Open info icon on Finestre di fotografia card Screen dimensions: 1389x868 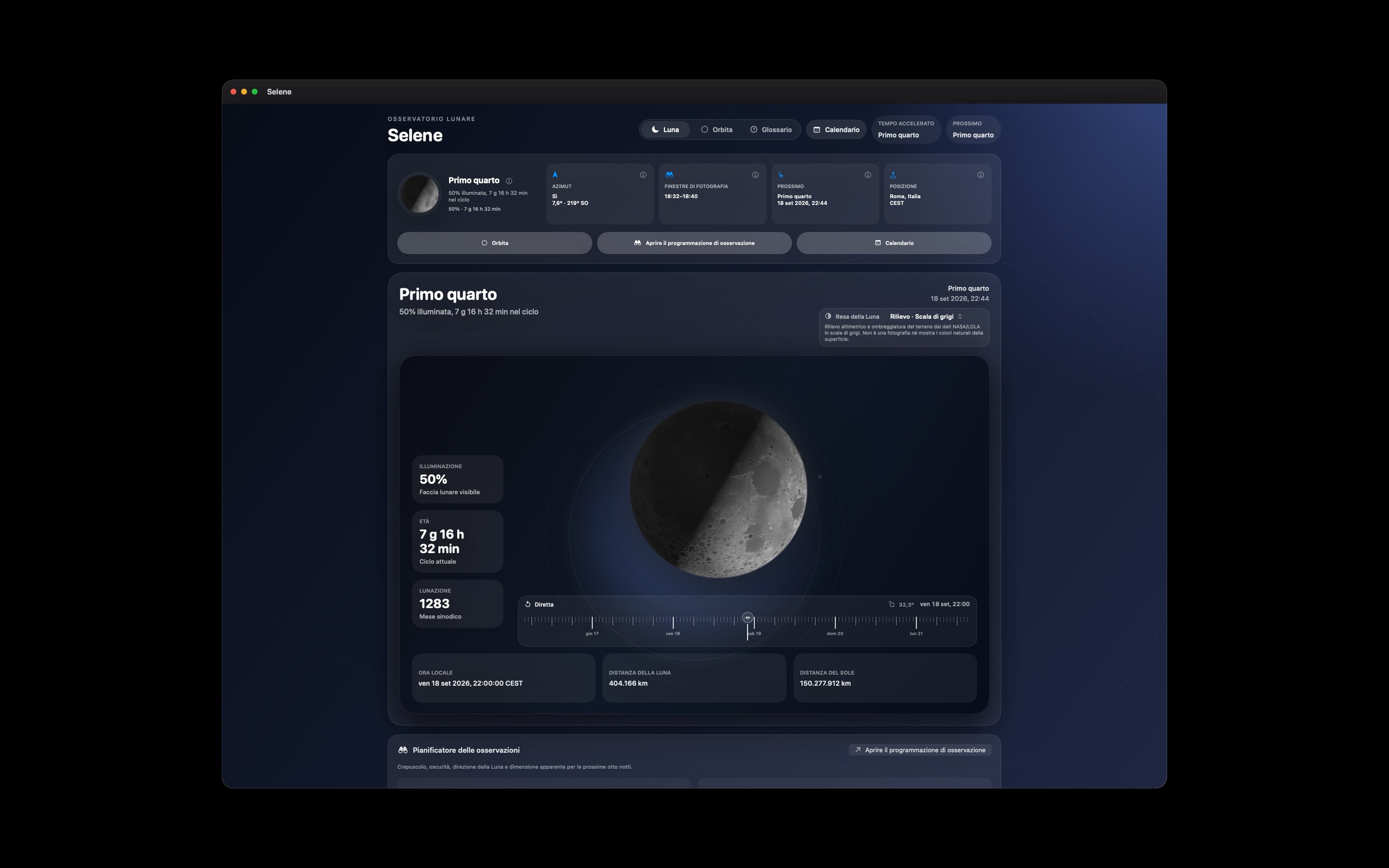755,175
